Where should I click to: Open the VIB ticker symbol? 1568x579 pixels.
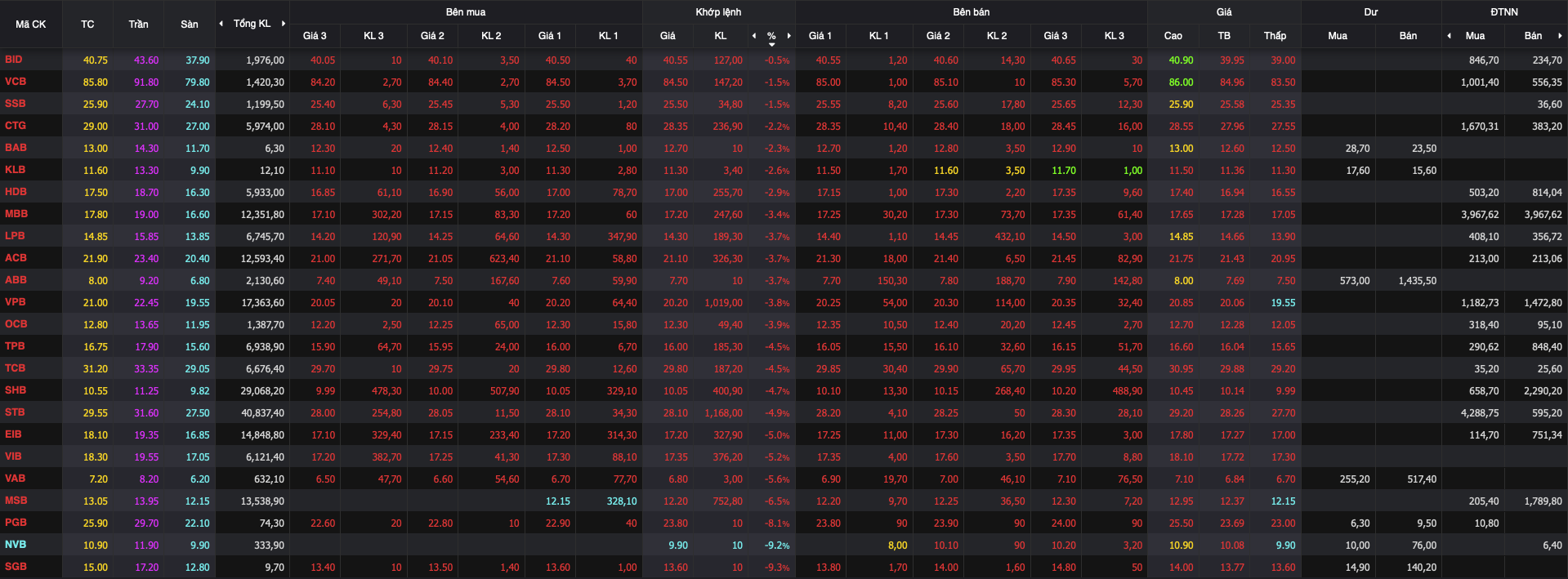coord(13,457)
